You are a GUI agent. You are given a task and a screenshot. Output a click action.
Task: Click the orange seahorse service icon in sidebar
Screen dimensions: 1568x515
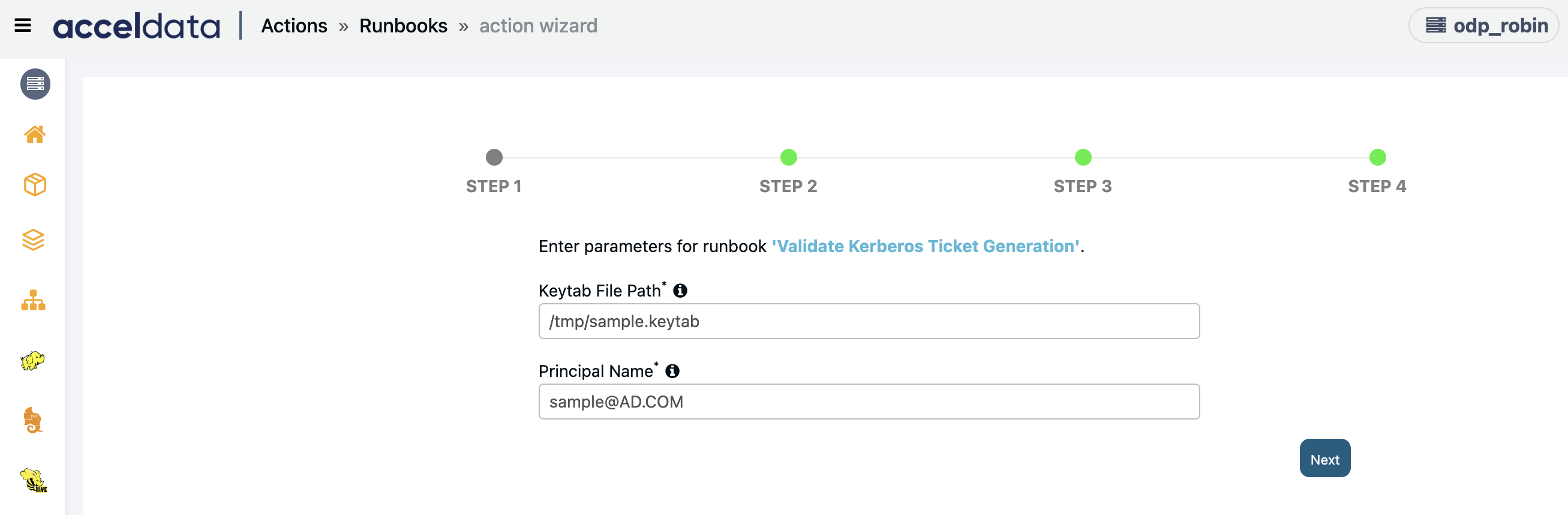point(33,420)
